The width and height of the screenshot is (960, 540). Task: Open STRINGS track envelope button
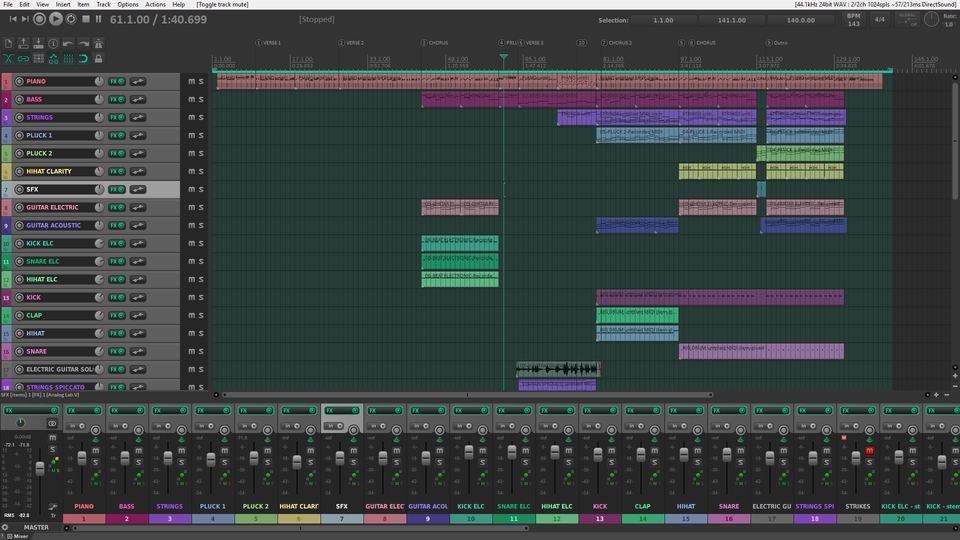click(x=138, y=117)
